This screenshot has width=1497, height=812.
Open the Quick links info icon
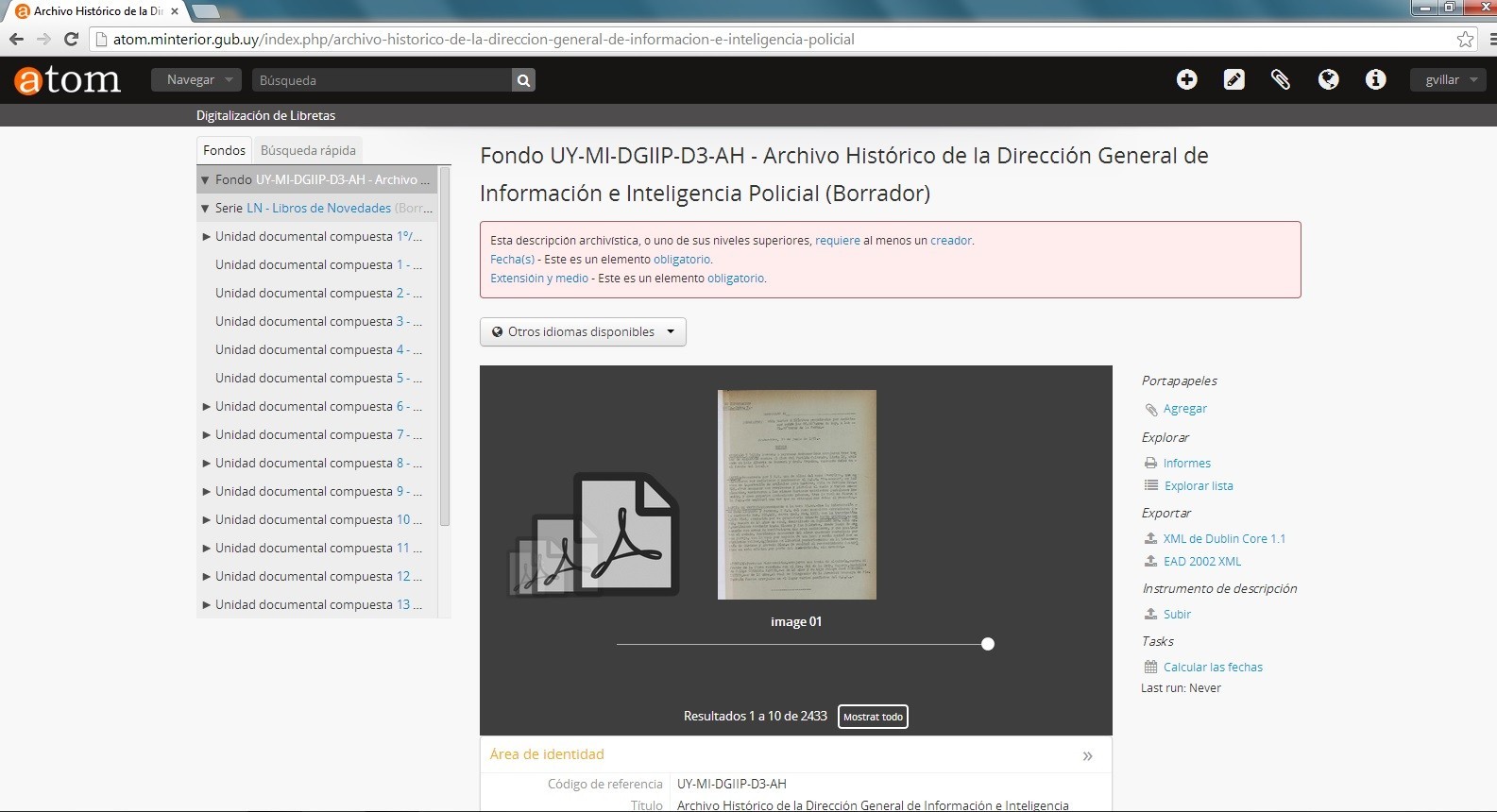[1375, 80]
